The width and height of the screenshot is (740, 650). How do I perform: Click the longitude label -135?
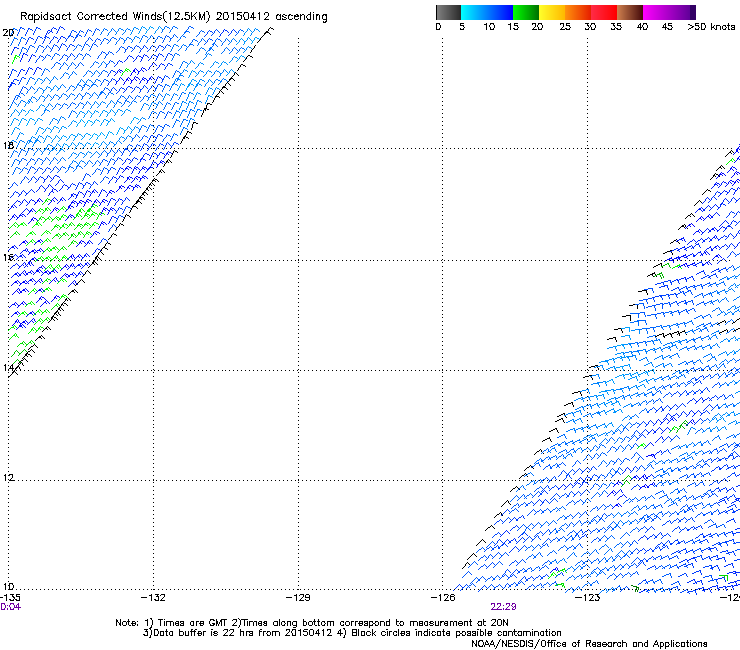point(10,598)
